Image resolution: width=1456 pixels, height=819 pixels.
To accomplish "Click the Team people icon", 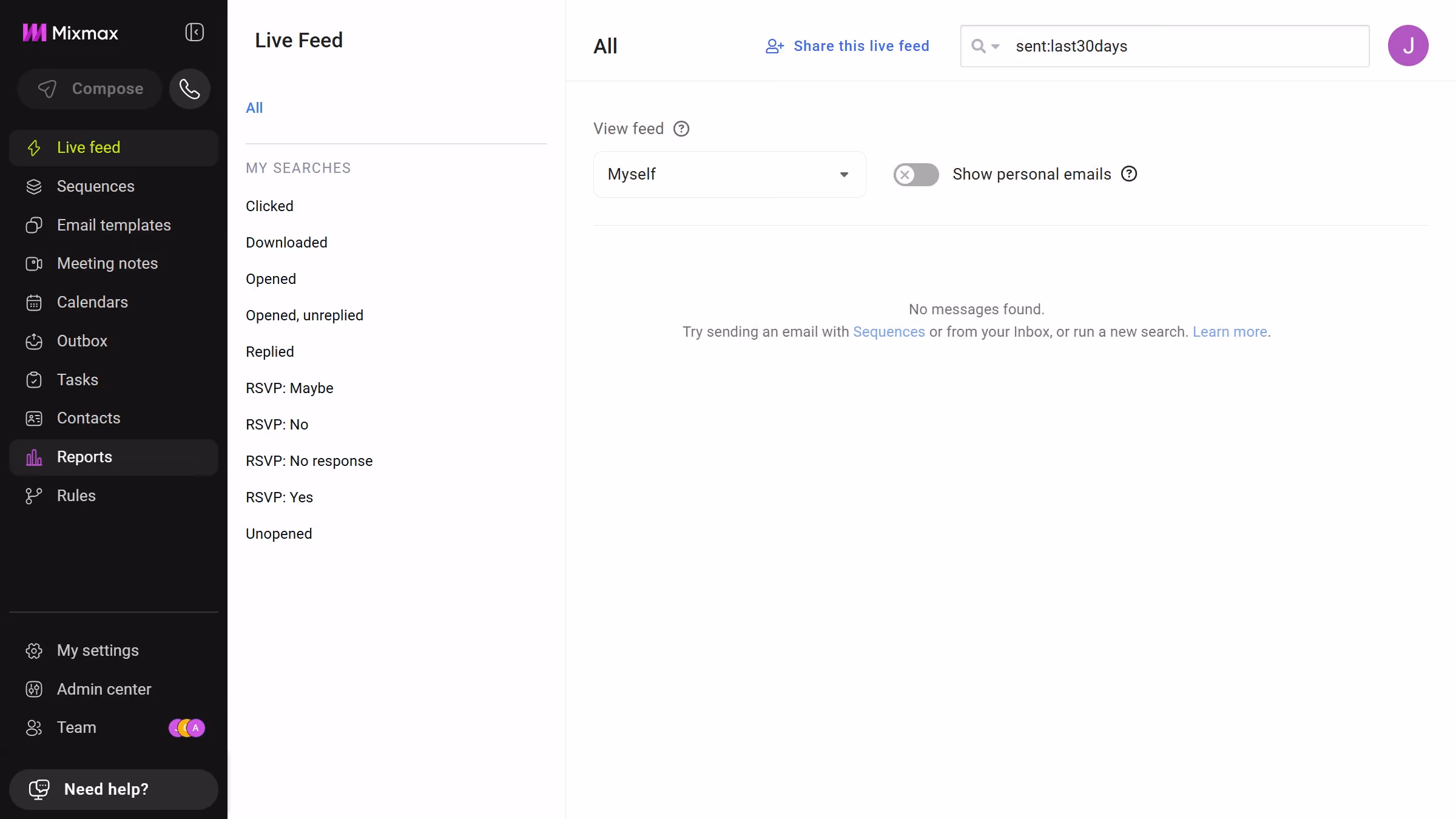I will 34,727.
